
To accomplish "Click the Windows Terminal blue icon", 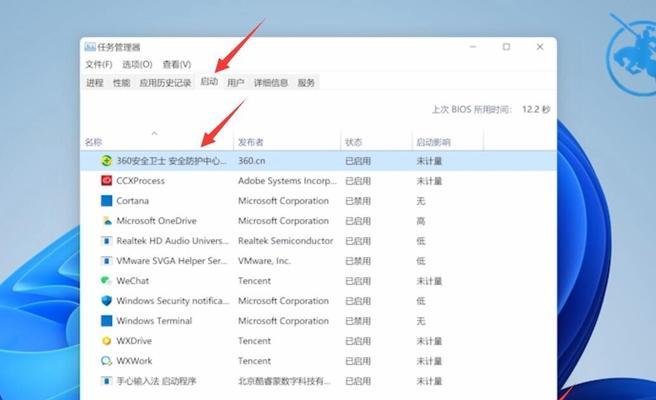I will (107, 321).
